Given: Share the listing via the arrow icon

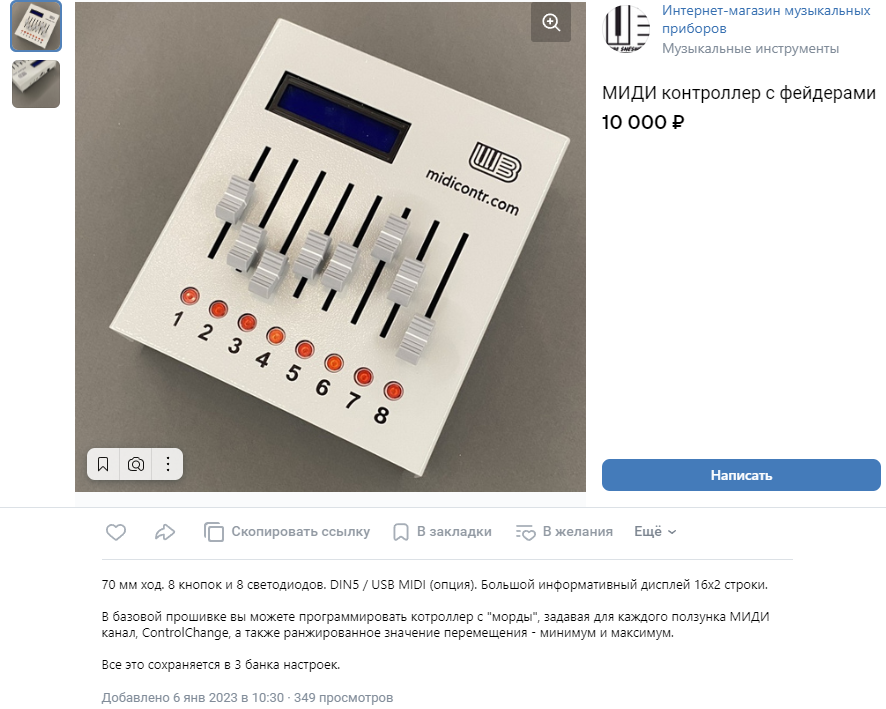Looking at the screenshot, I should tap(165, 532).
